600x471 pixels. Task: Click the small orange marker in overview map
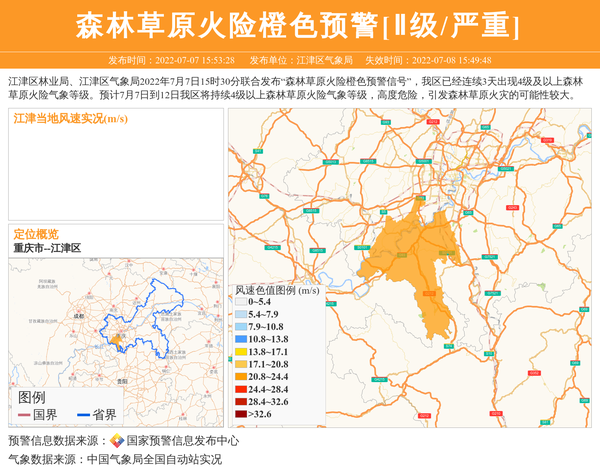click(x=117, y=340)
